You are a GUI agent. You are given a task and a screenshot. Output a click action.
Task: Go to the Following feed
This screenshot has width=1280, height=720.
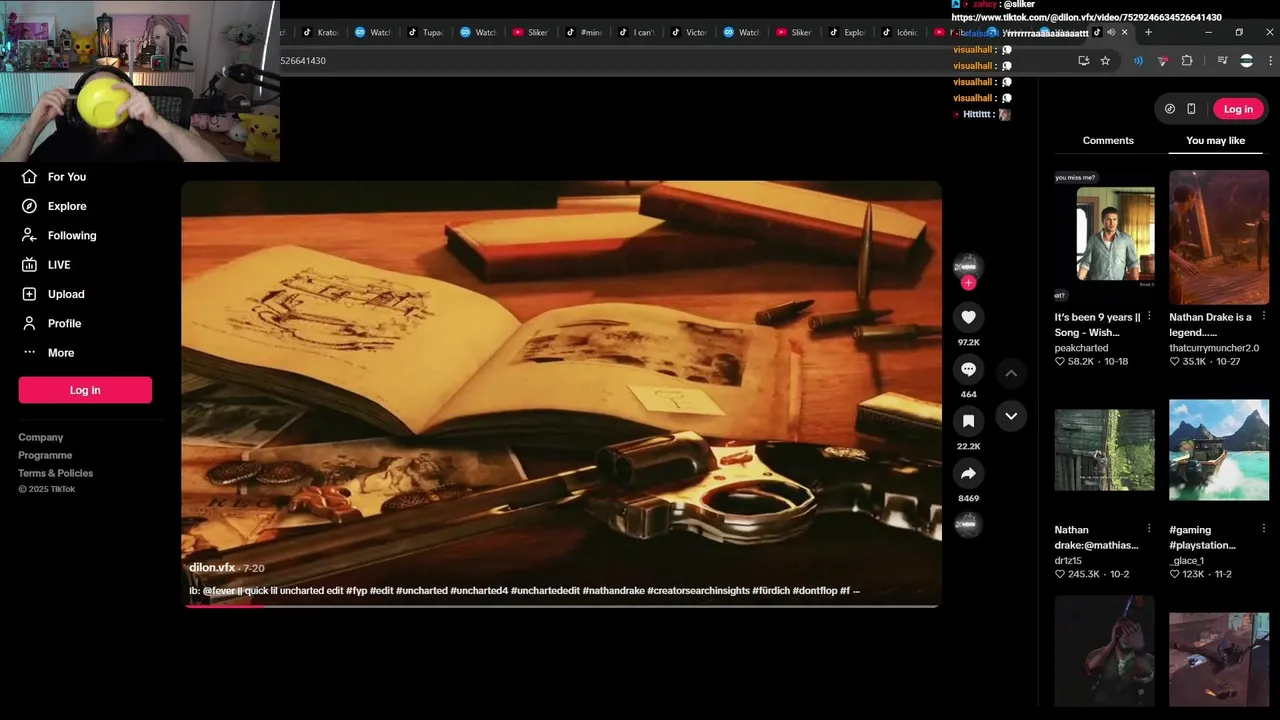tap(60, 235)
